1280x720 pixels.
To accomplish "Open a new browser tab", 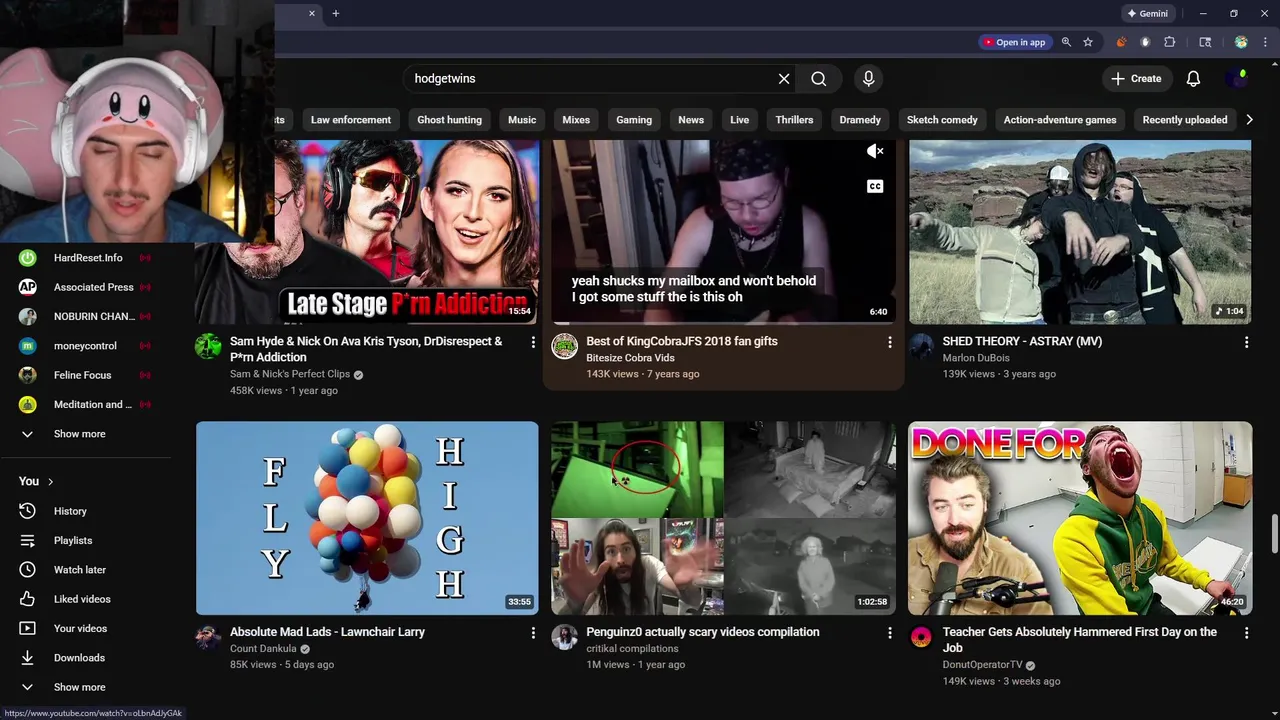I will pos(336,13).
